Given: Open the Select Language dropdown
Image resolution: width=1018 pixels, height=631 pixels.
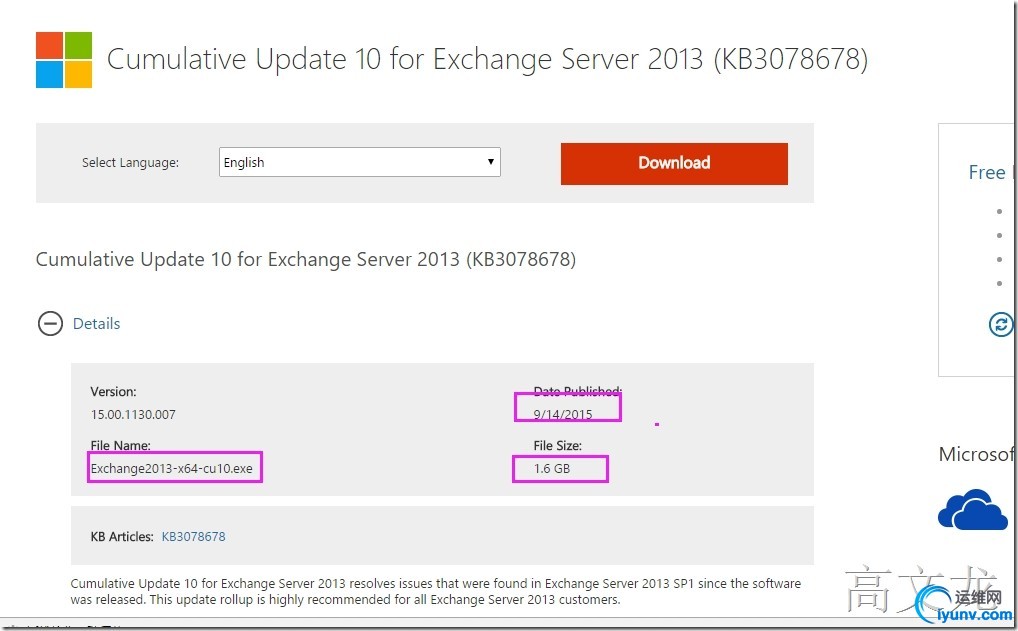Looking at the screenshot, I should [x=360, y=162].
